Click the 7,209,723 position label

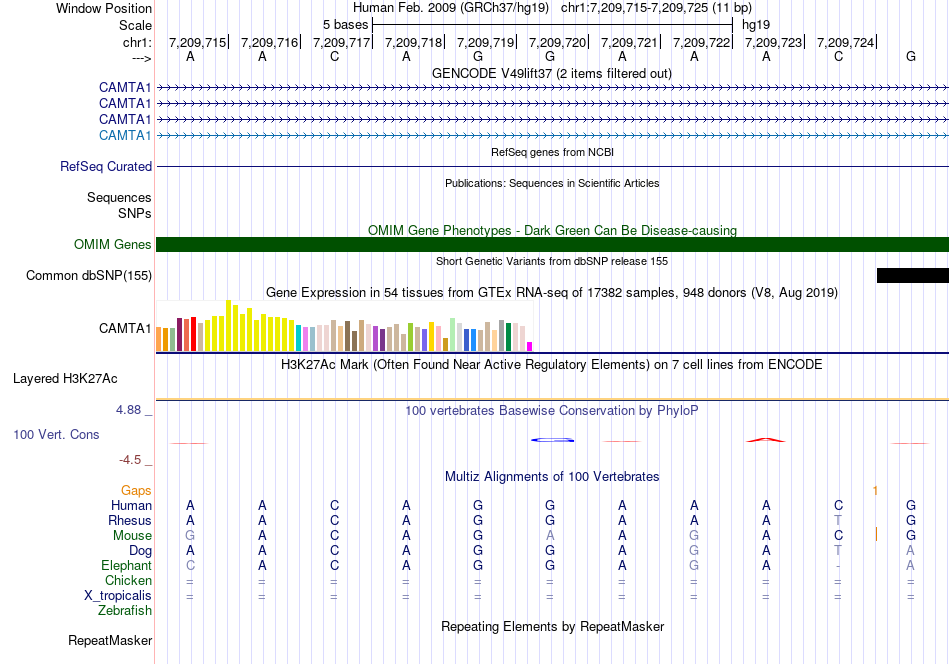pyautogui.click(x=774, y=42)
